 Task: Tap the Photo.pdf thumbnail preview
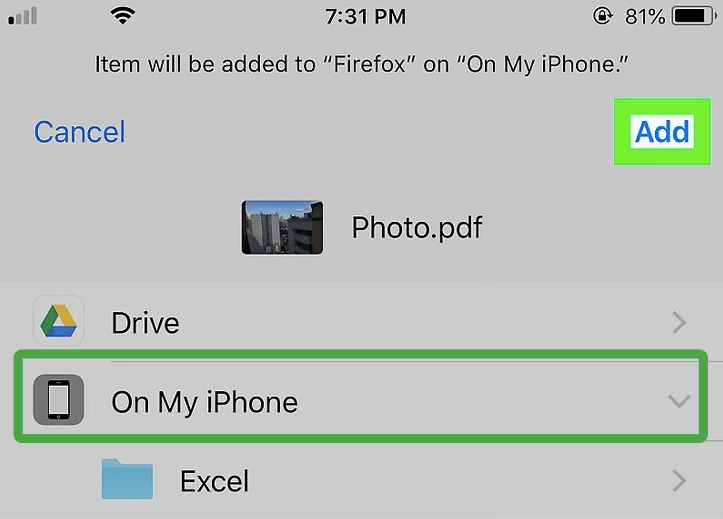(x=282, y=227)
